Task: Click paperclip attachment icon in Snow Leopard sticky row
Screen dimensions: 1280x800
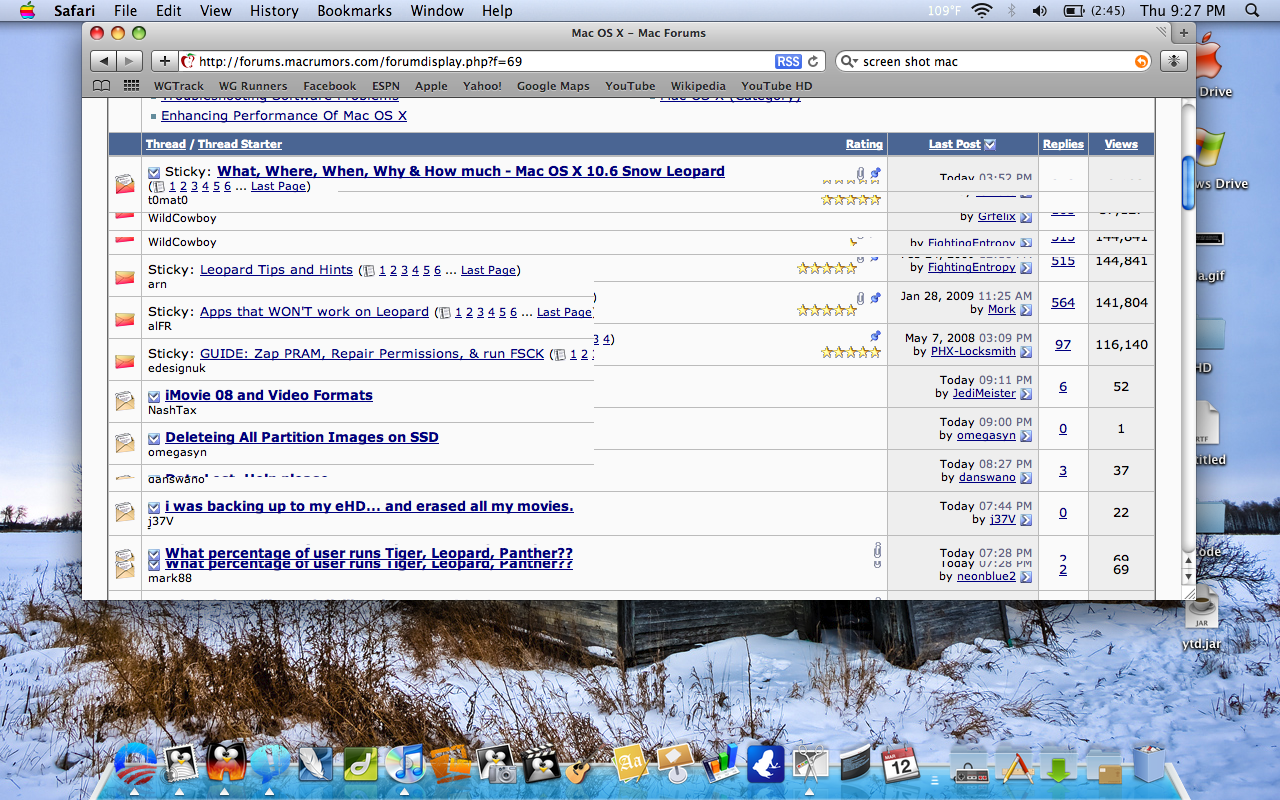Action: tap(860, 173)
